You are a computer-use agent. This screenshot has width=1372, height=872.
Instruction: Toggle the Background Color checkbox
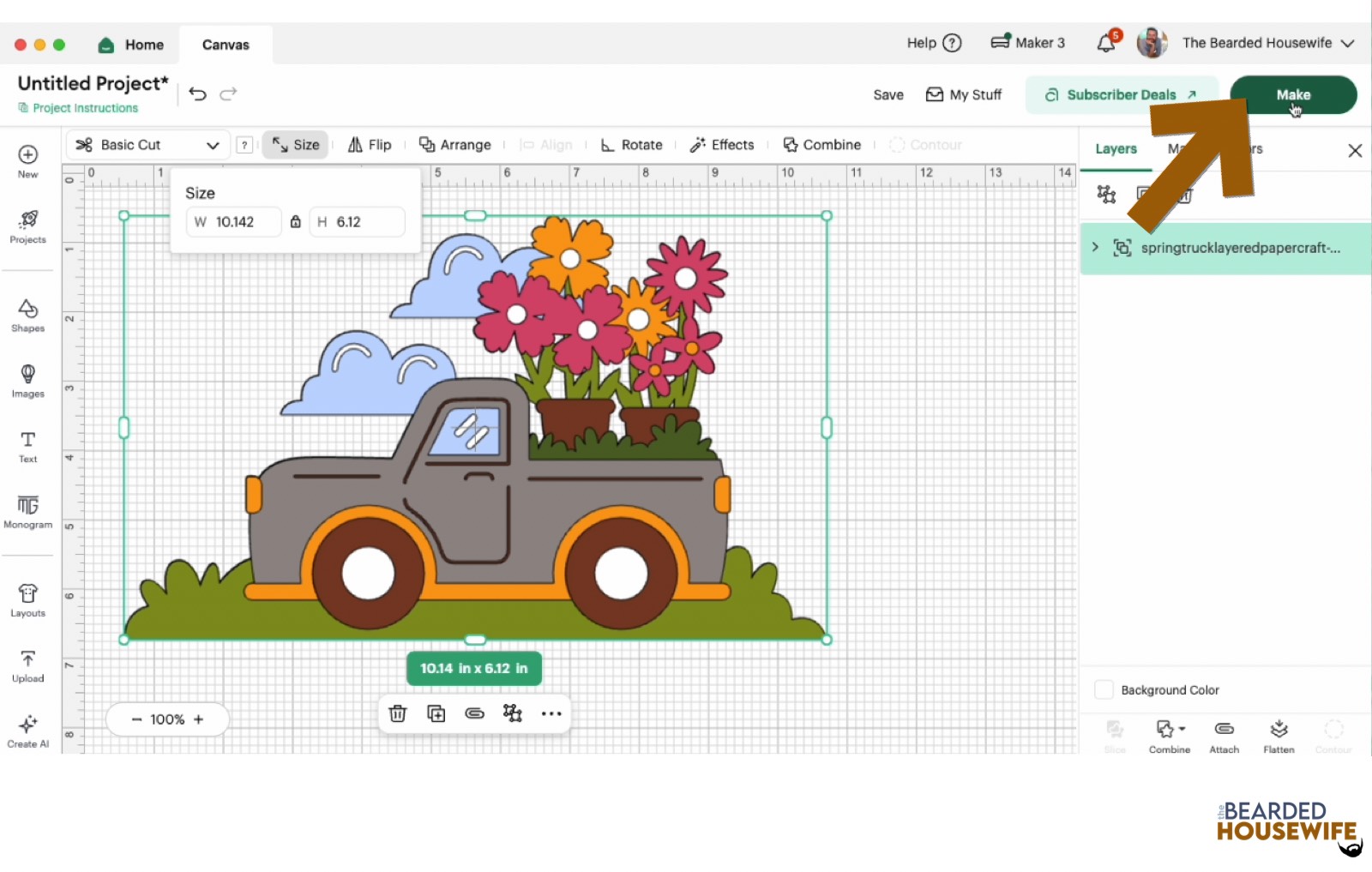[x=1104, y=690]
